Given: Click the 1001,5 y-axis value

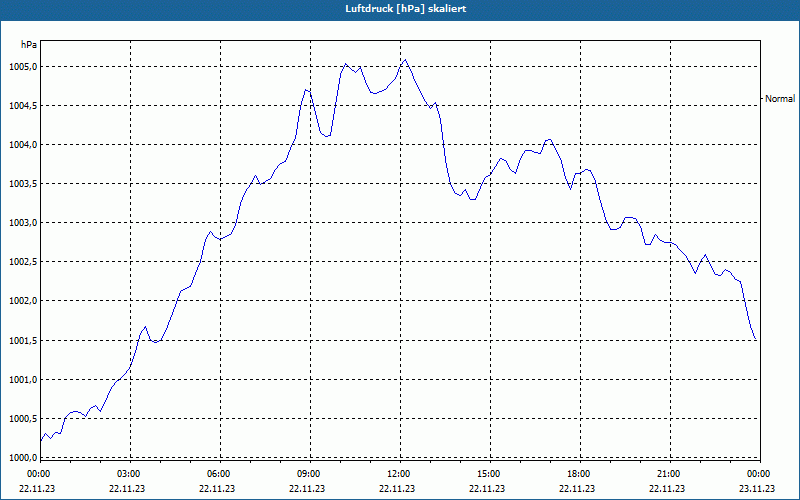Looking at the screenshot, I should coord(22,340).
